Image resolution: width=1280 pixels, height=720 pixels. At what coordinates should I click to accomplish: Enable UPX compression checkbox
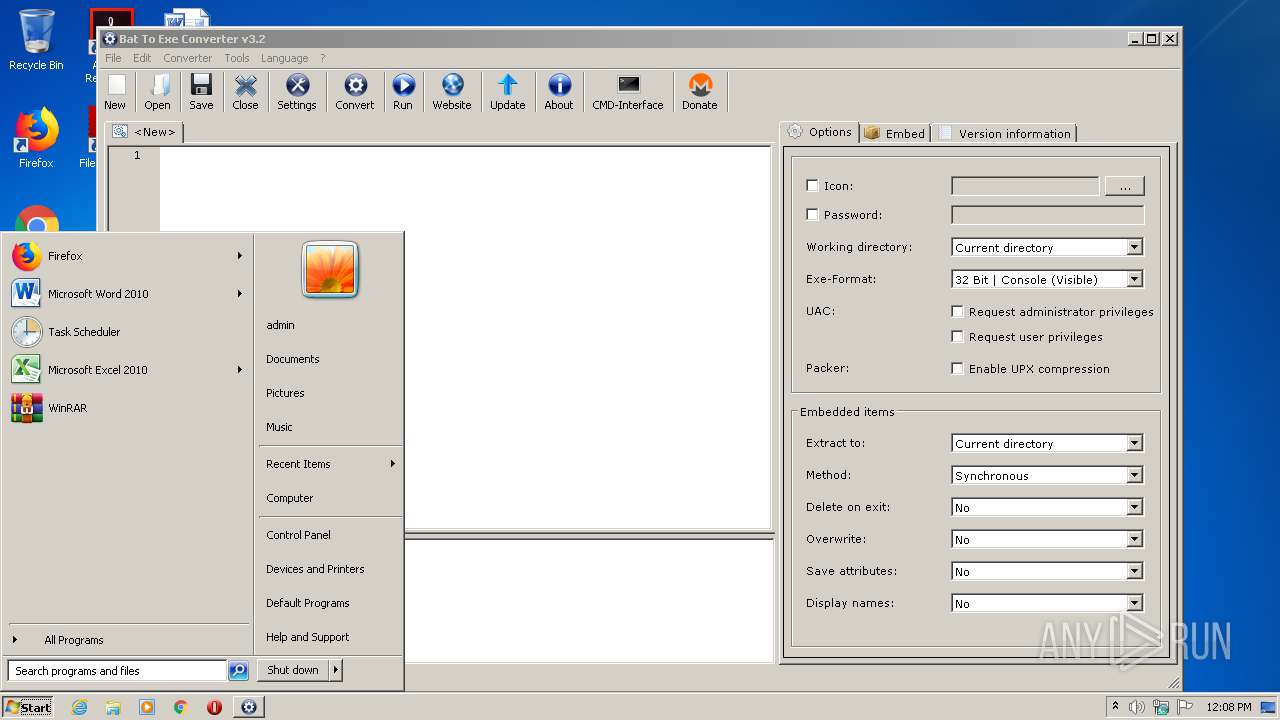point(958,369)
